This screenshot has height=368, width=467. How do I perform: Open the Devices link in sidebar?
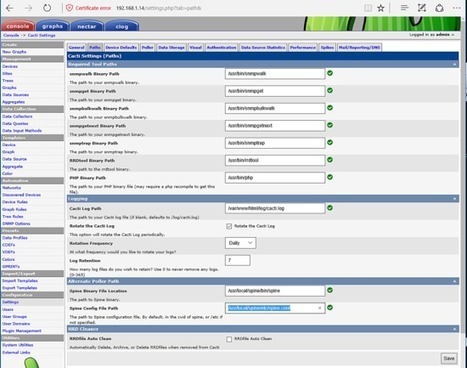click(10, 66)
